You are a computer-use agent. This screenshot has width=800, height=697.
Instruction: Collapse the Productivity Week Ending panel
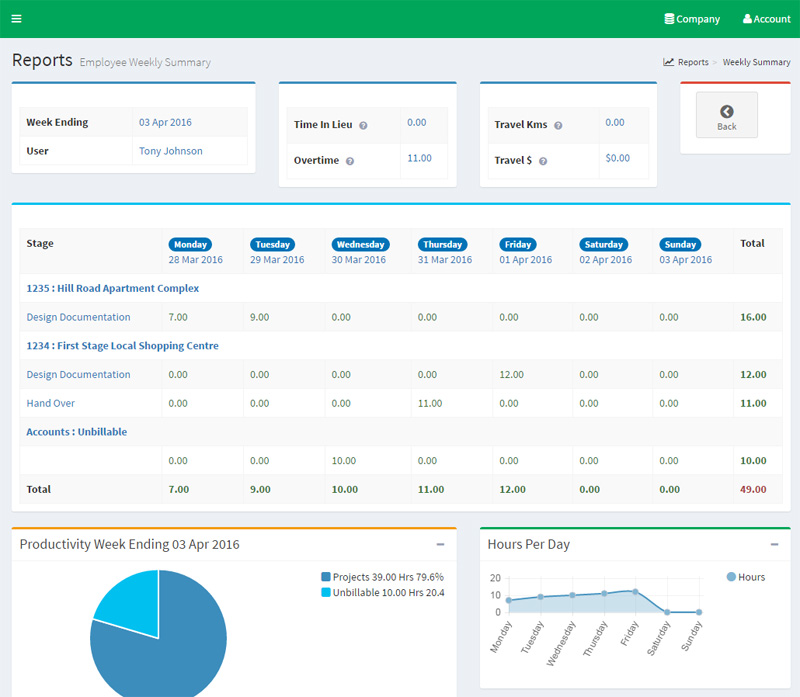click(440, 545)
